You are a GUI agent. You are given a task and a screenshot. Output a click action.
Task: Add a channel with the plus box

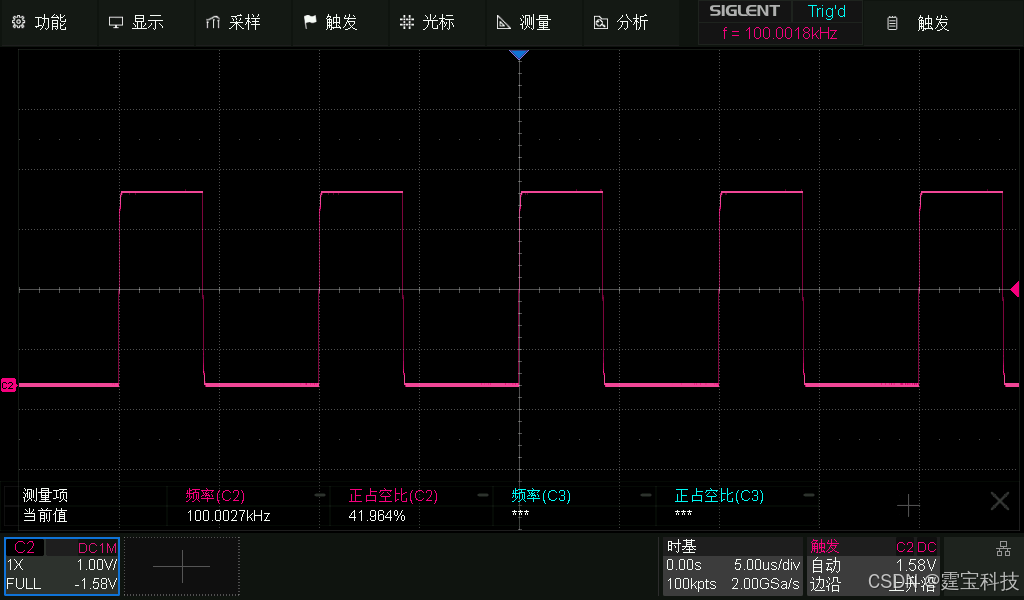tap(182, 566)
